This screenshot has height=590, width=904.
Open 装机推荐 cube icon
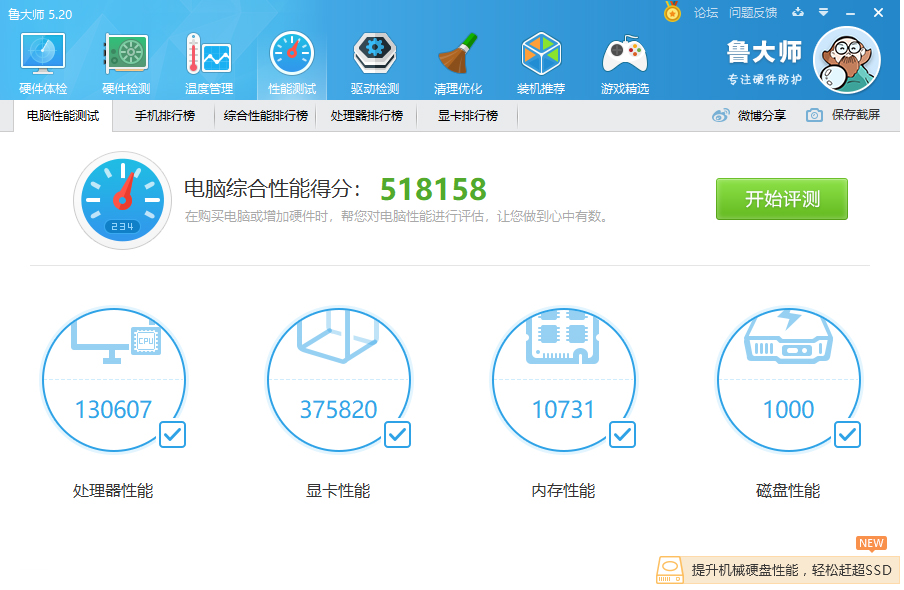pos(541,63)
